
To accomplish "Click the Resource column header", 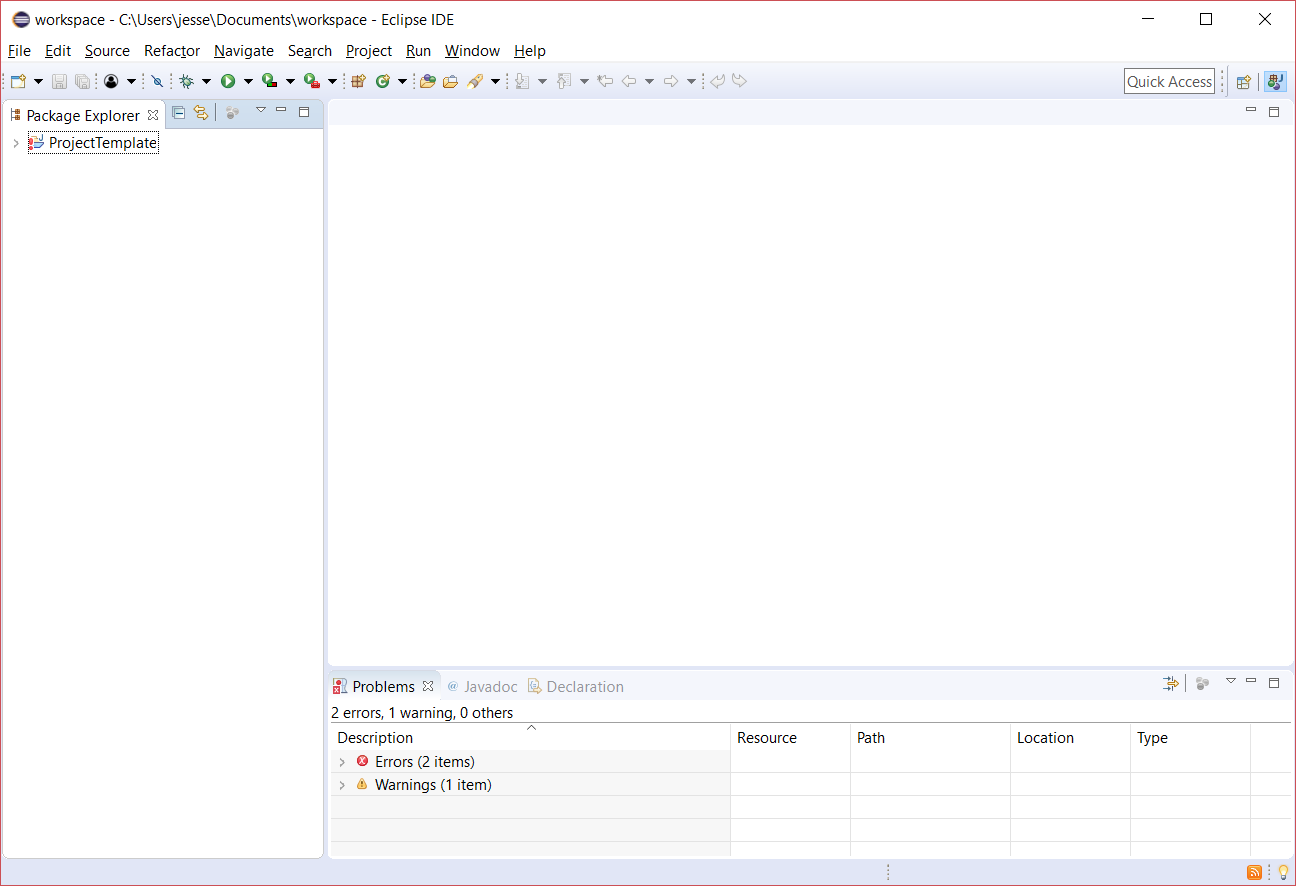I will (767, 738).
